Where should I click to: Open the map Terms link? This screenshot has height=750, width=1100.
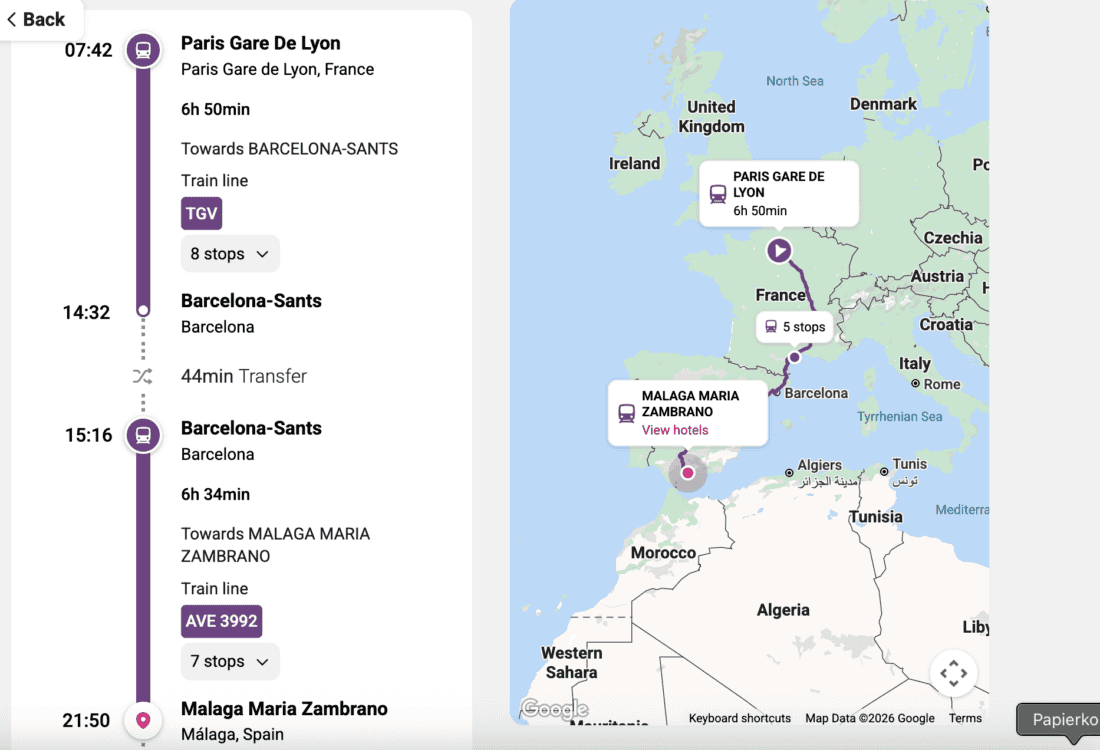(x=965, y=718)
